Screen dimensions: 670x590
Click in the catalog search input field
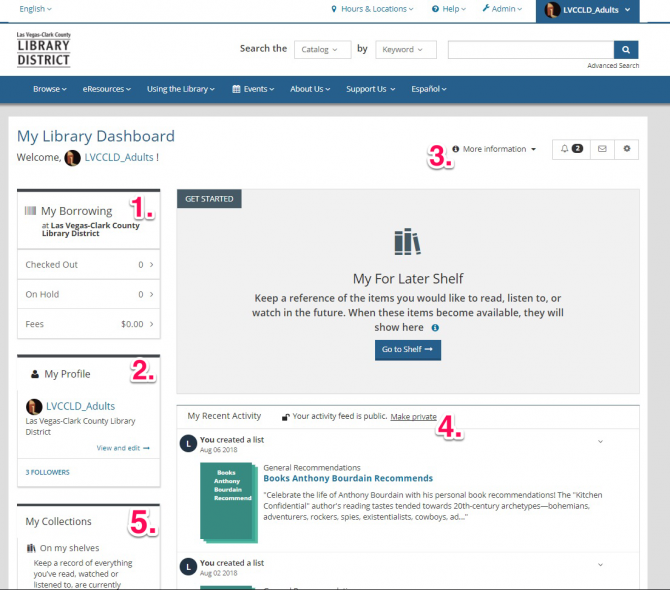[531, 50]
